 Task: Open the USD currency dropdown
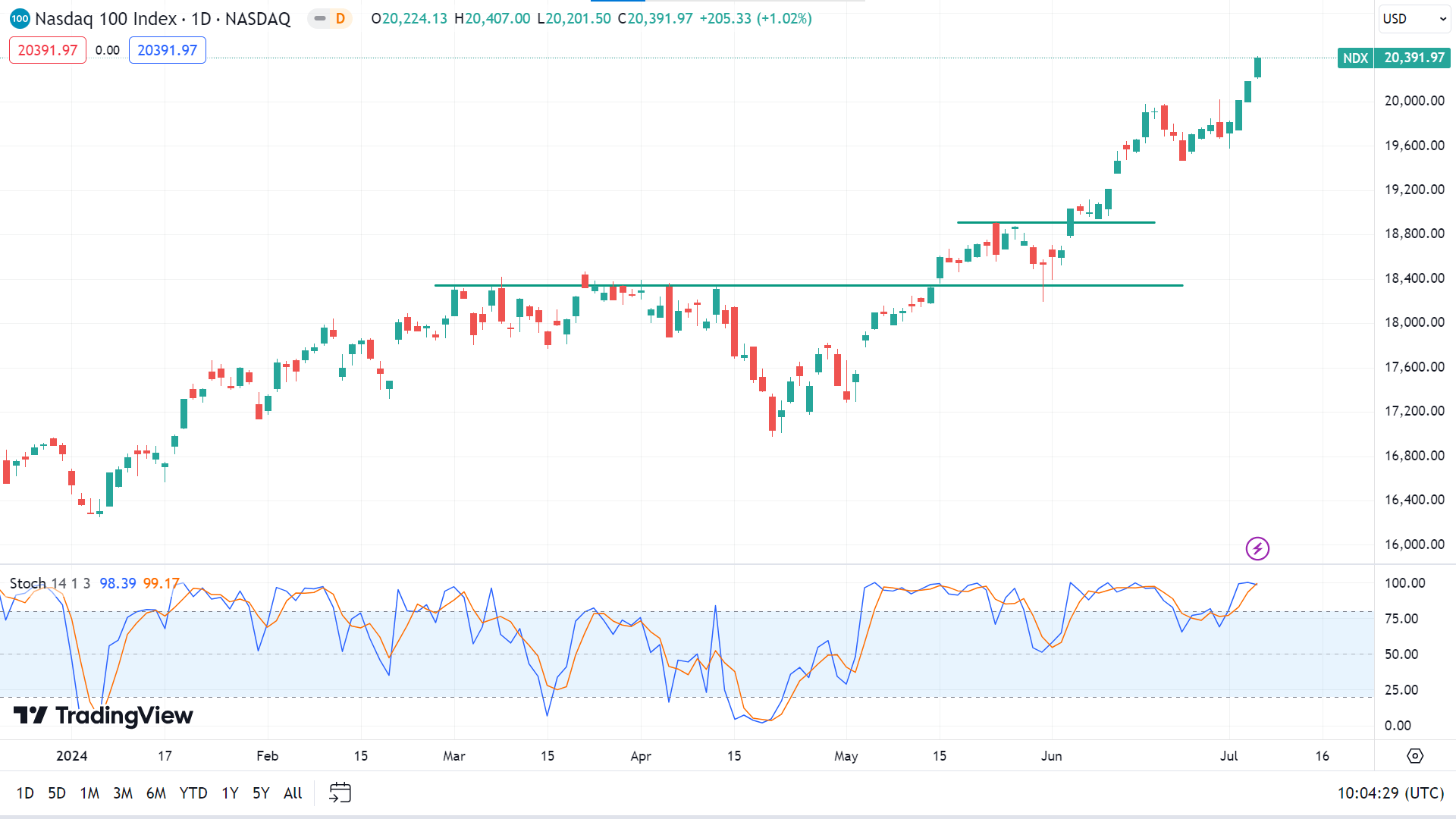point(1414,19)
